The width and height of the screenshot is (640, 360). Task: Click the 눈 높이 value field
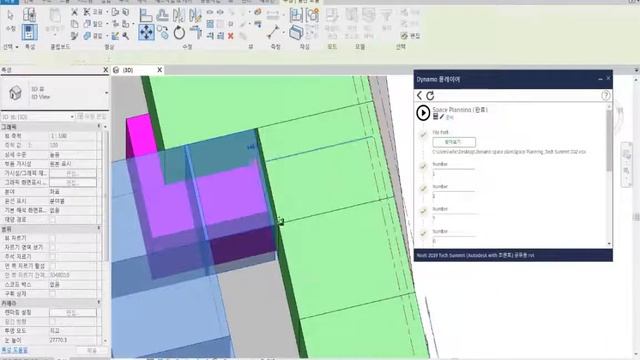pyautogui.click(x=73, y=340)
